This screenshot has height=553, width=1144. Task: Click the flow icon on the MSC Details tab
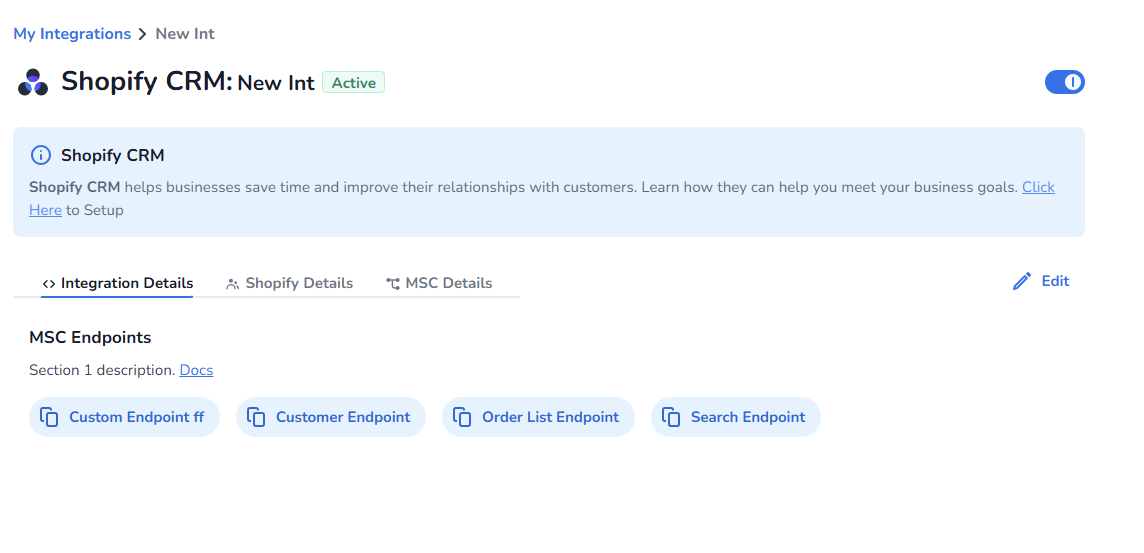(x=393, y=284)
